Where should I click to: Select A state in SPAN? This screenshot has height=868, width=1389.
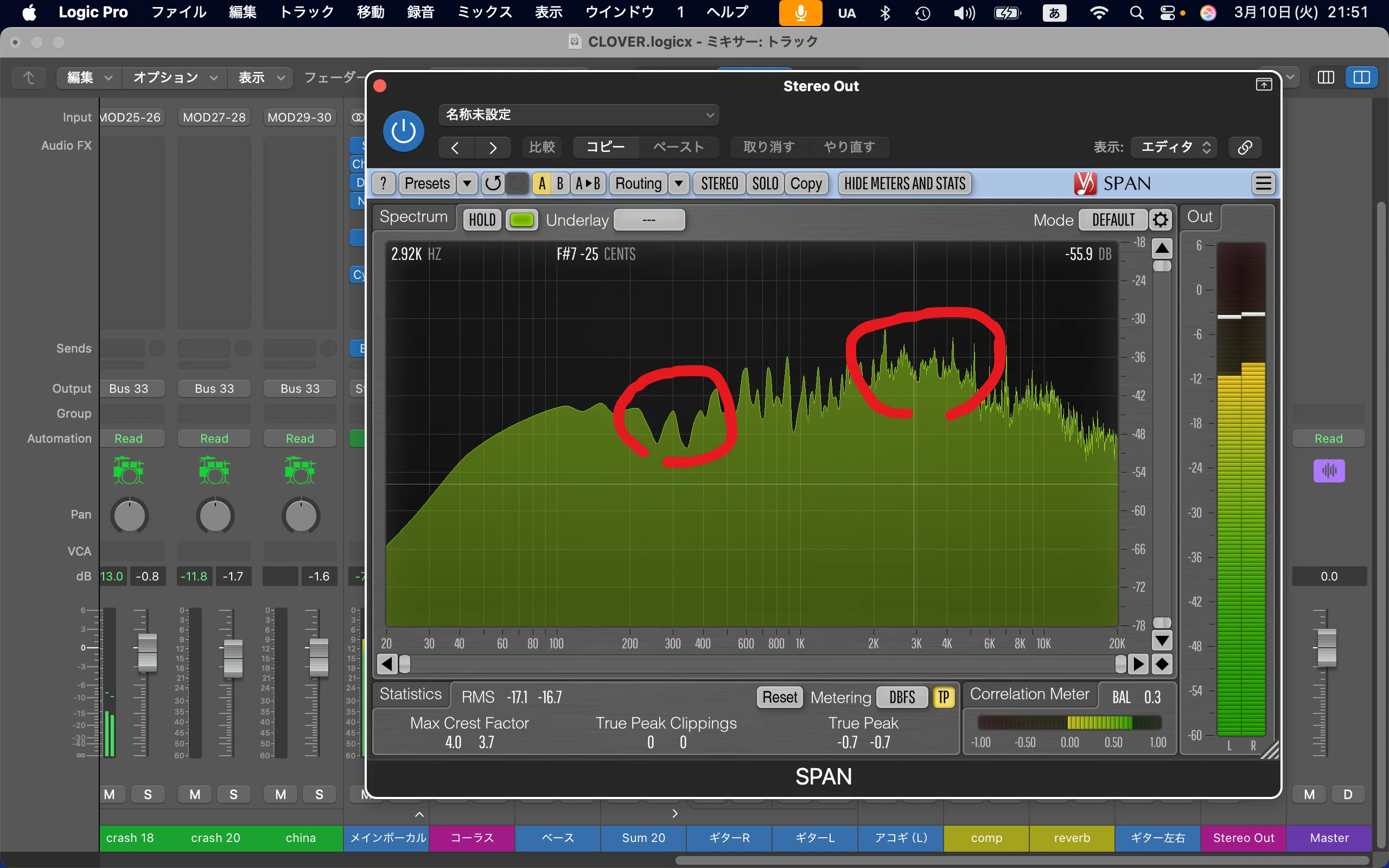[x=541, y=184]
